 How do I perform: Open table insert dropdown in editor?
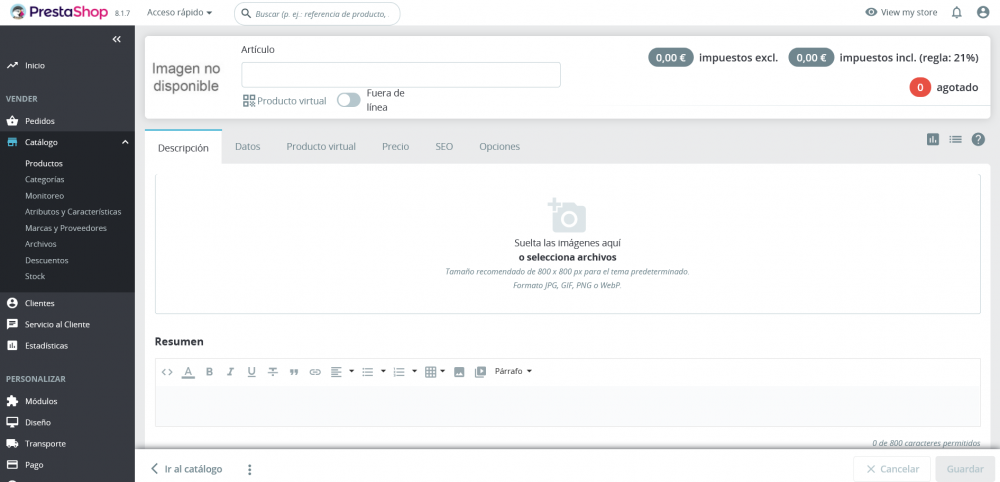(435, 372)
